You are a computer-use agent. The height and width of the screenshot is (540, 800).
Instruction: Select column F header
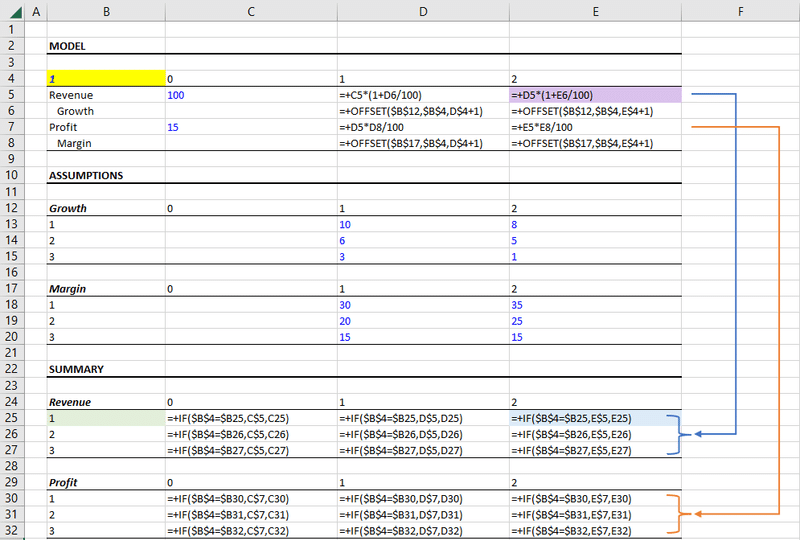(740, 11)
